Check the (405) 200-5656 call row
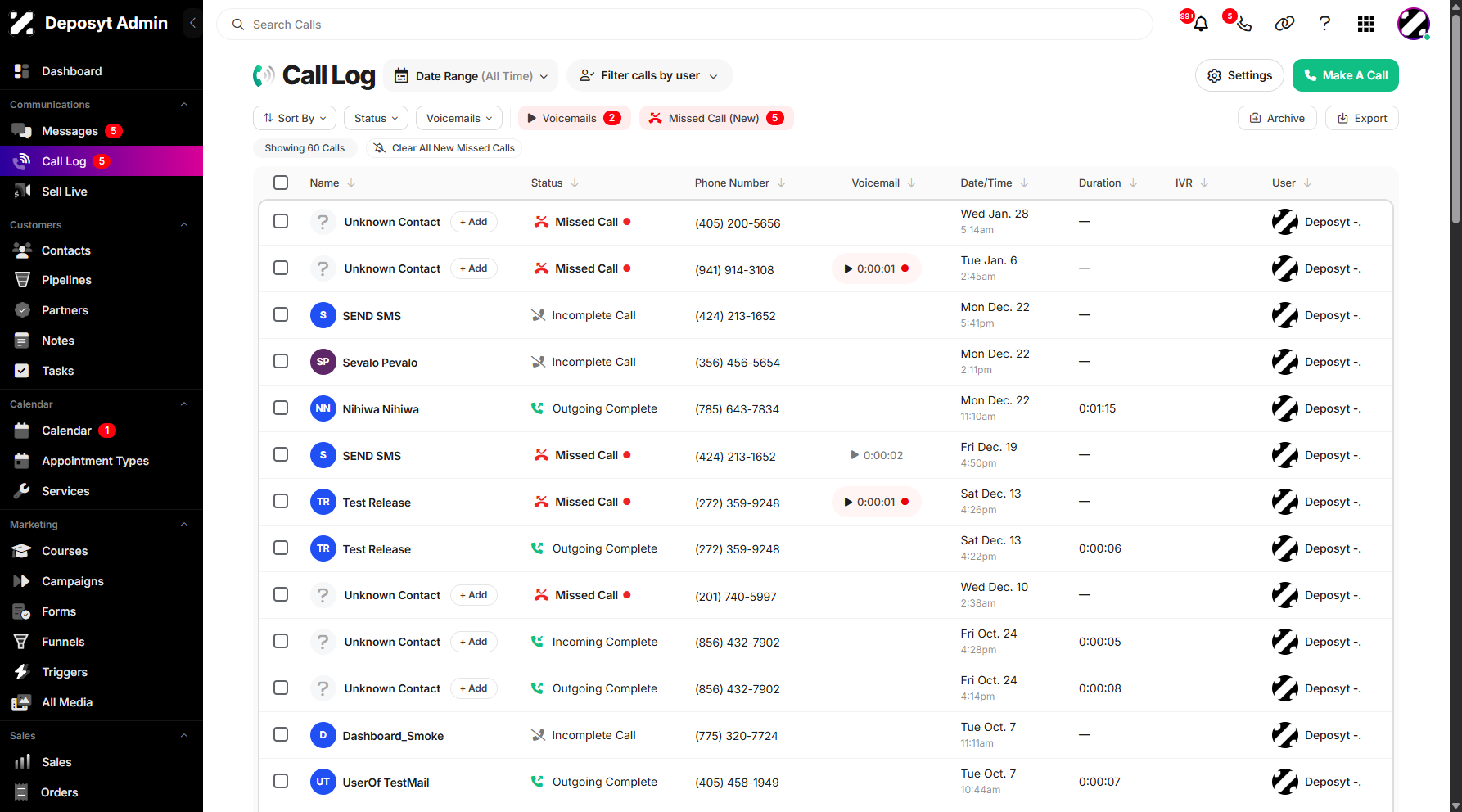Image resolution: width=1462 pixels, height=812 pixels. pos(281,221)
